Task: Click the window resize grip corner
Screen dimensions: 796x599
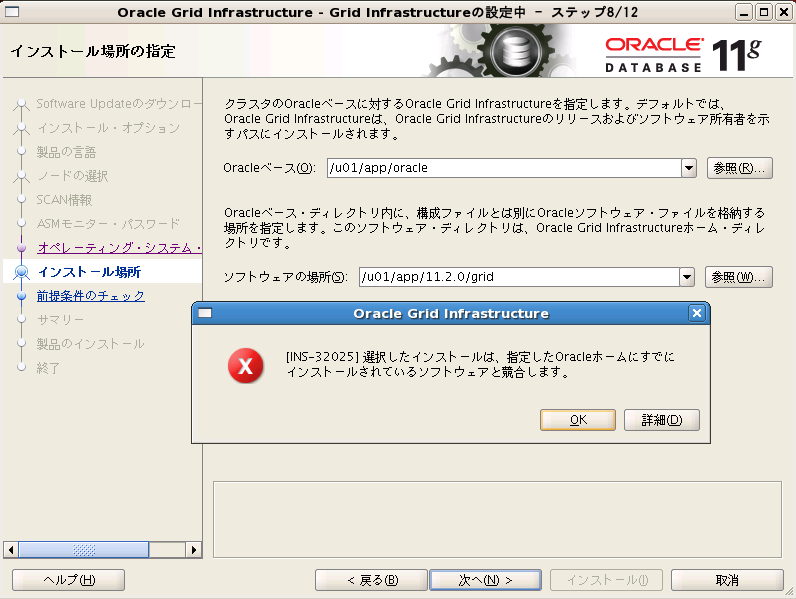Action: (789, 592)
